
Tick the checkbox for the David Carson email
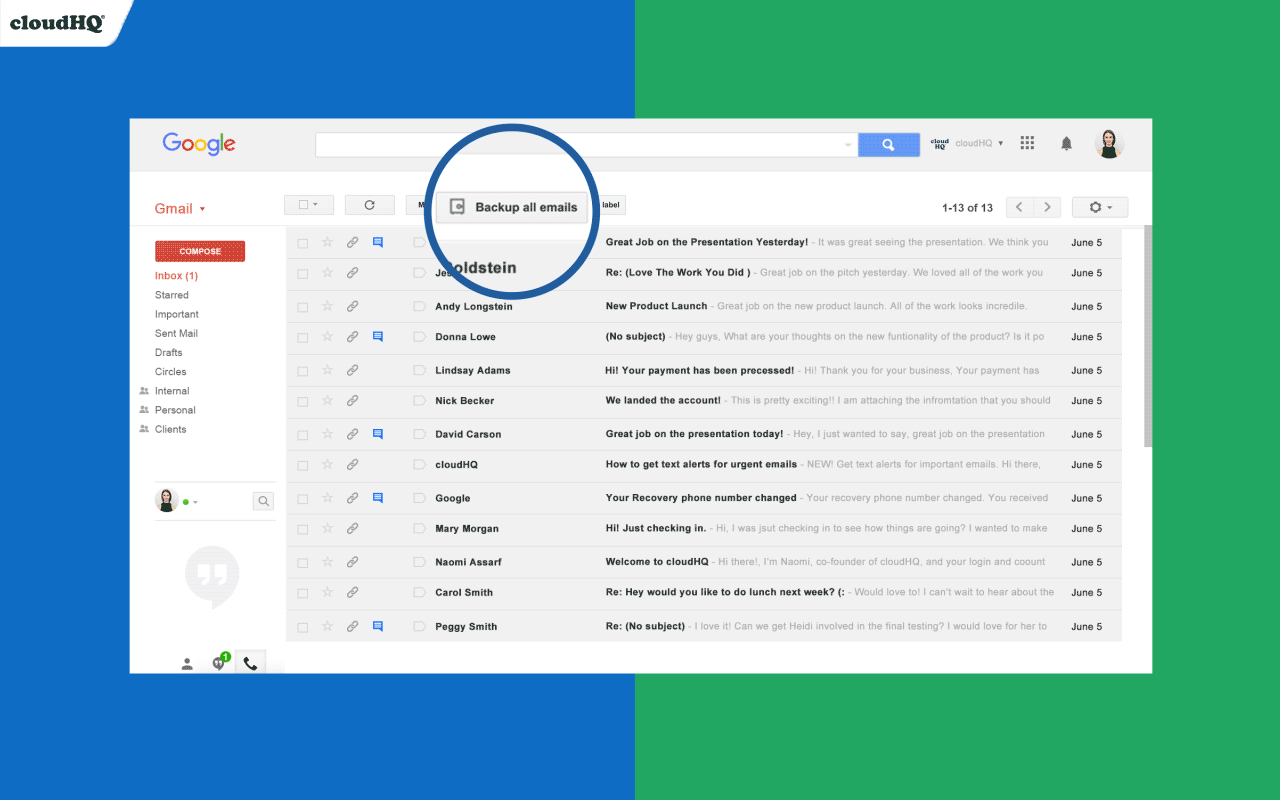(302, 435)
